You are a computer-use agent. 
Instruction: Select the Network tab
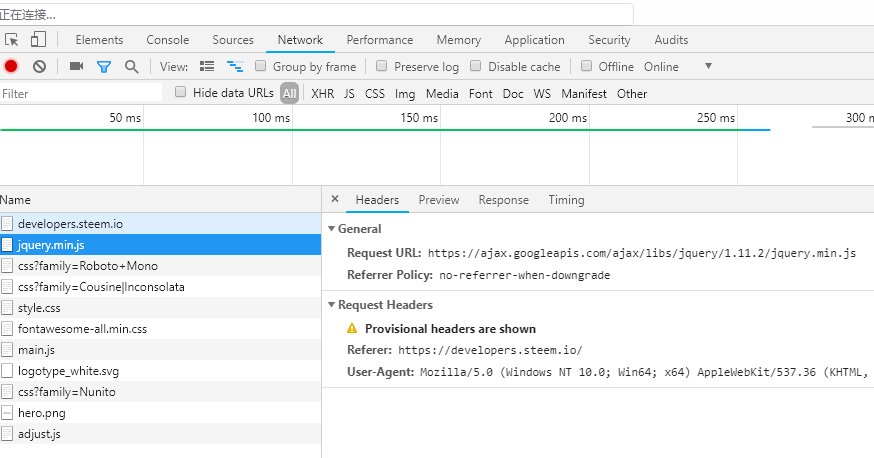click(300, 40)
